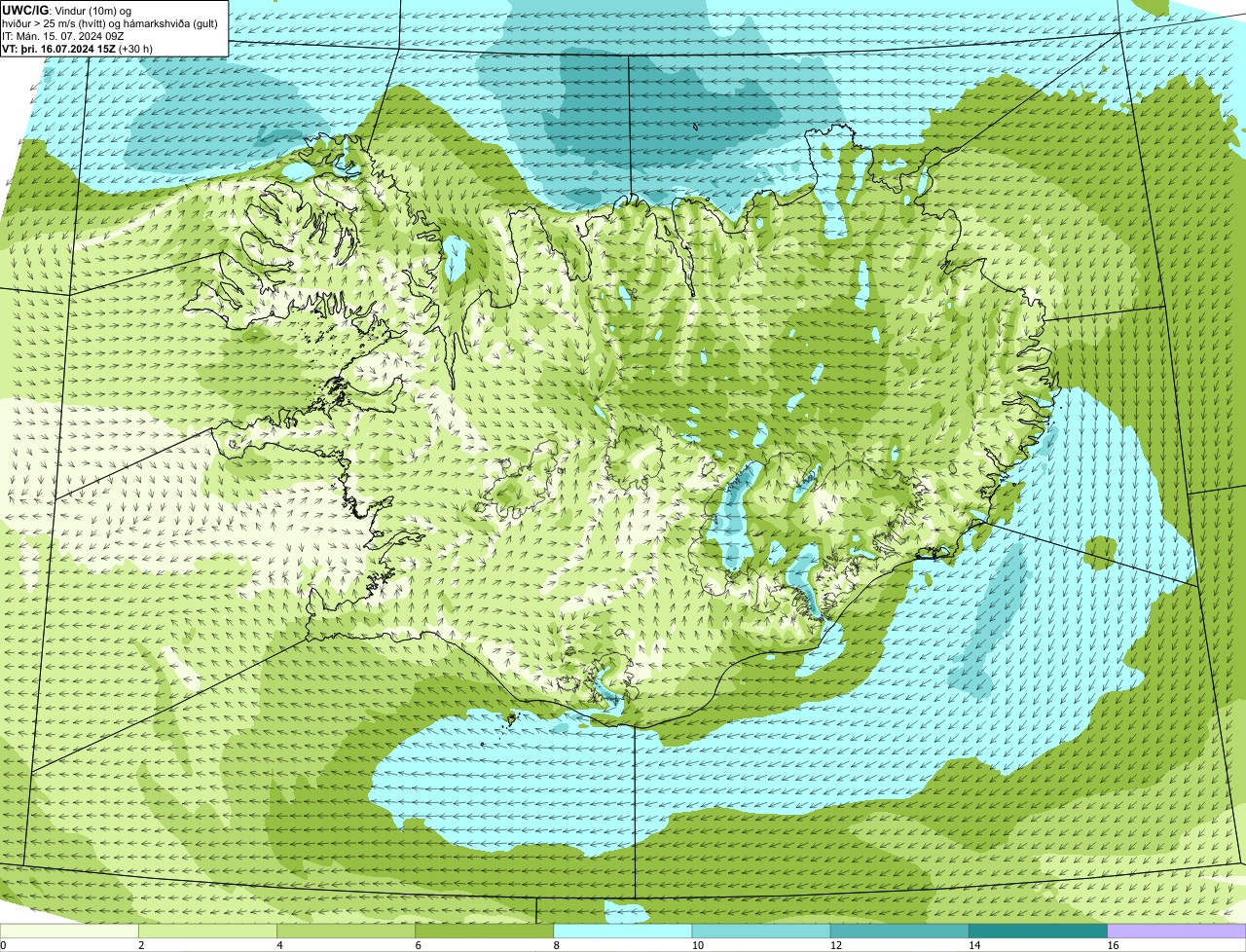Click the 14–16 m/s dark teal legend swatch
The height and width of the screenshot is (952, 1246).
point(1039,932)
